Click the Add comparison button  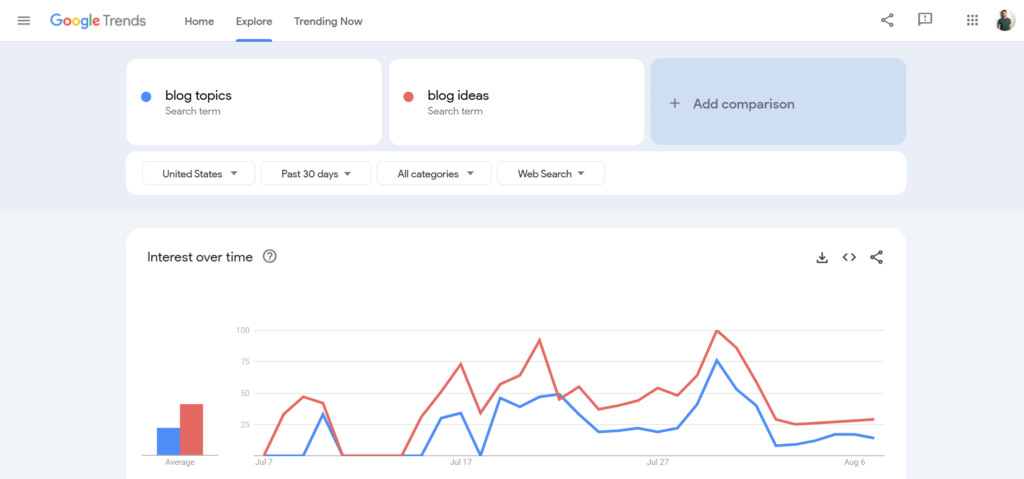click(778, 103)
